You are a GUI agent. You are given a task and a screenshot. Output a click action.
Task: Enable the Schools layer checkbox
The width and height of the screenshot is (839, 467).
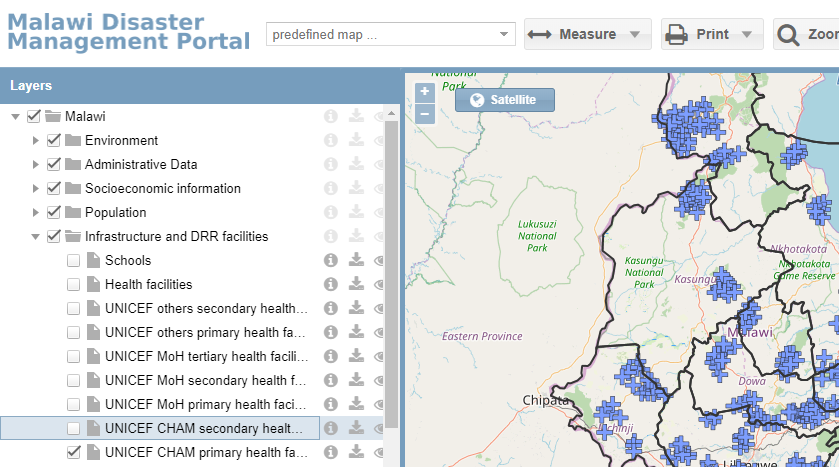point(73,261)
